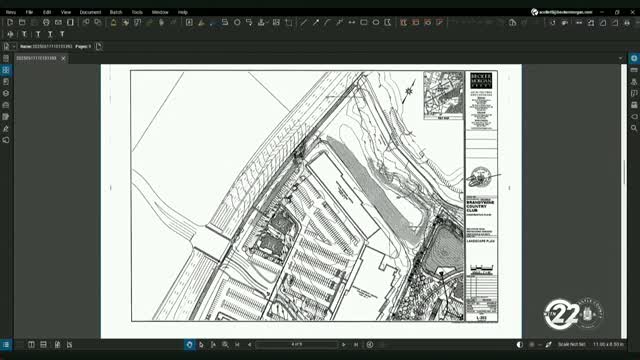The width and height of the screenshot is (640, 360).
Task: Click the Print icon in toolbar
Action: (46, 22)
